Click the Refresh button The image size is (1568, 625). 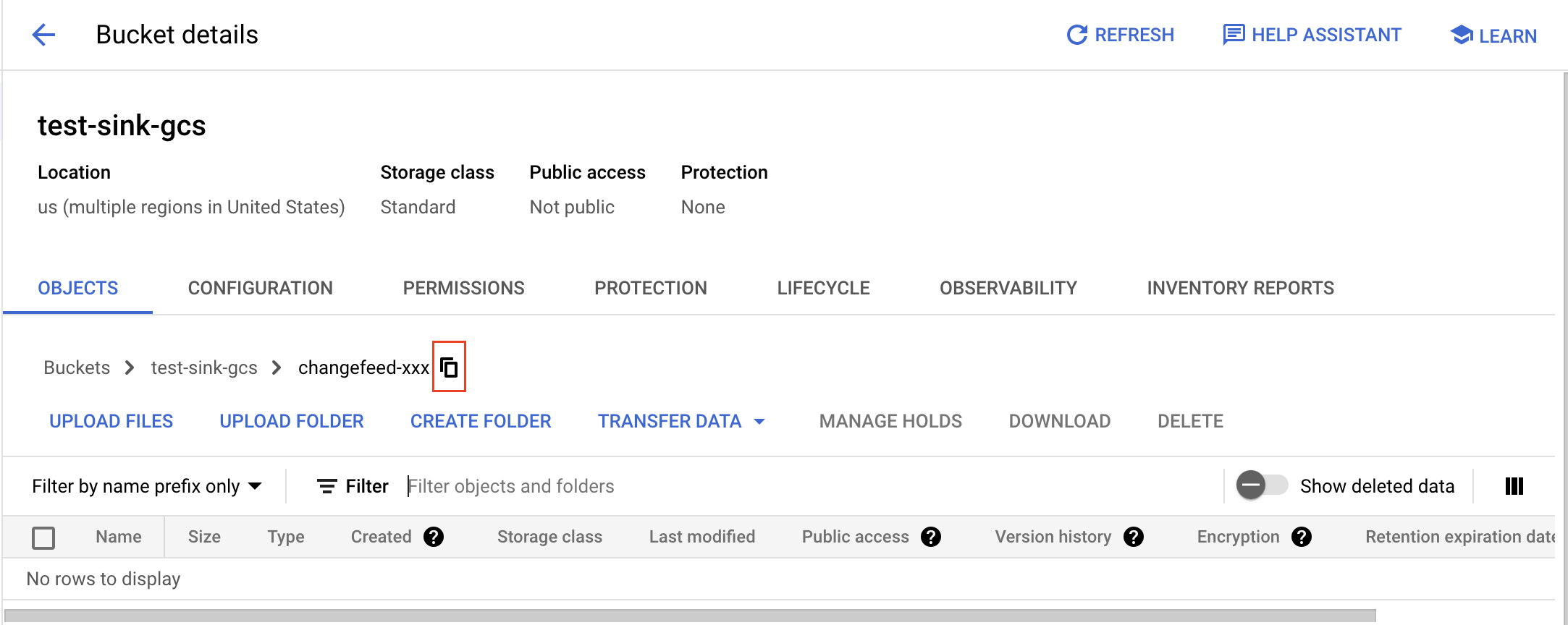pos(1120,35)
